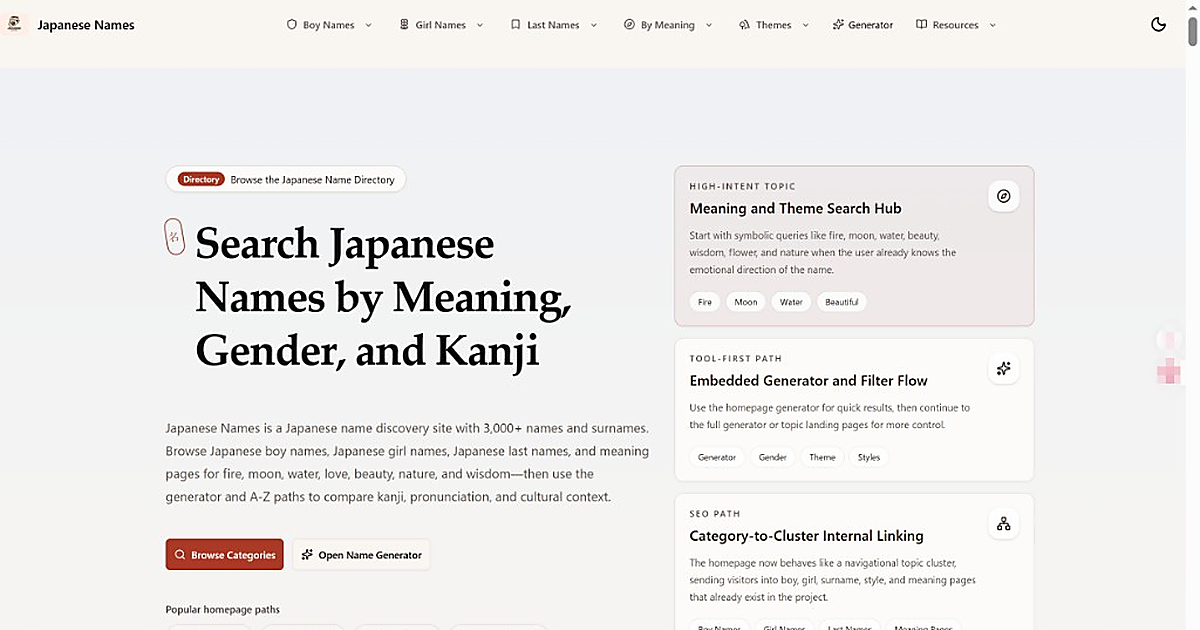Open Category-to-Cluster Internal Linking title
This screenshot has height=630, width=1200.
pyautogui.click(x=807, y=536)
